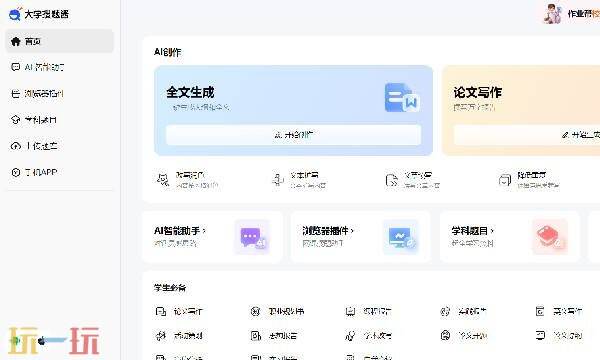Click the user avatar at top right
This screenshot has width=600, height=360.
coord(553,14)
